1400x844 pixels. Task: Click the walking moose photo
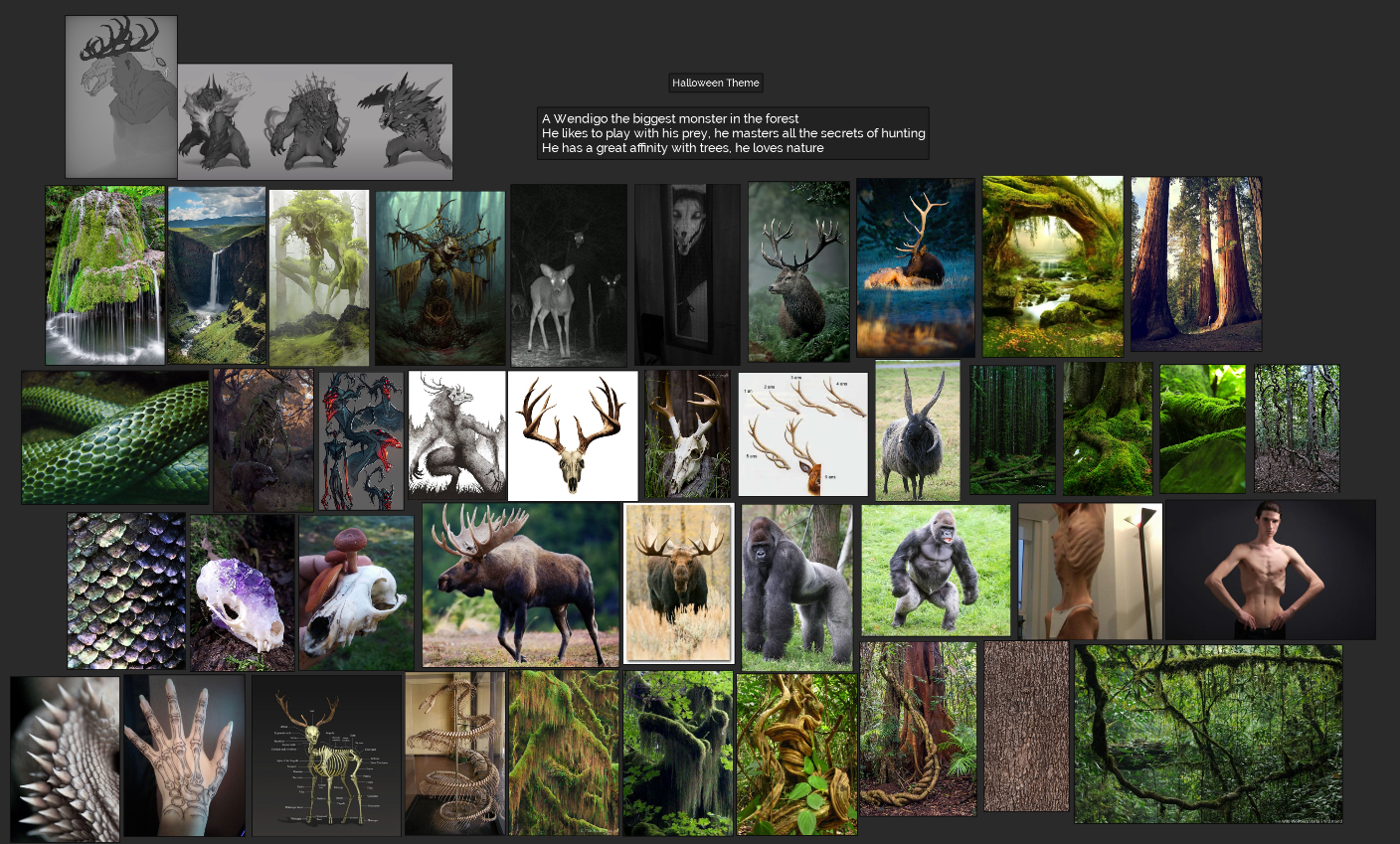(521, 585)
